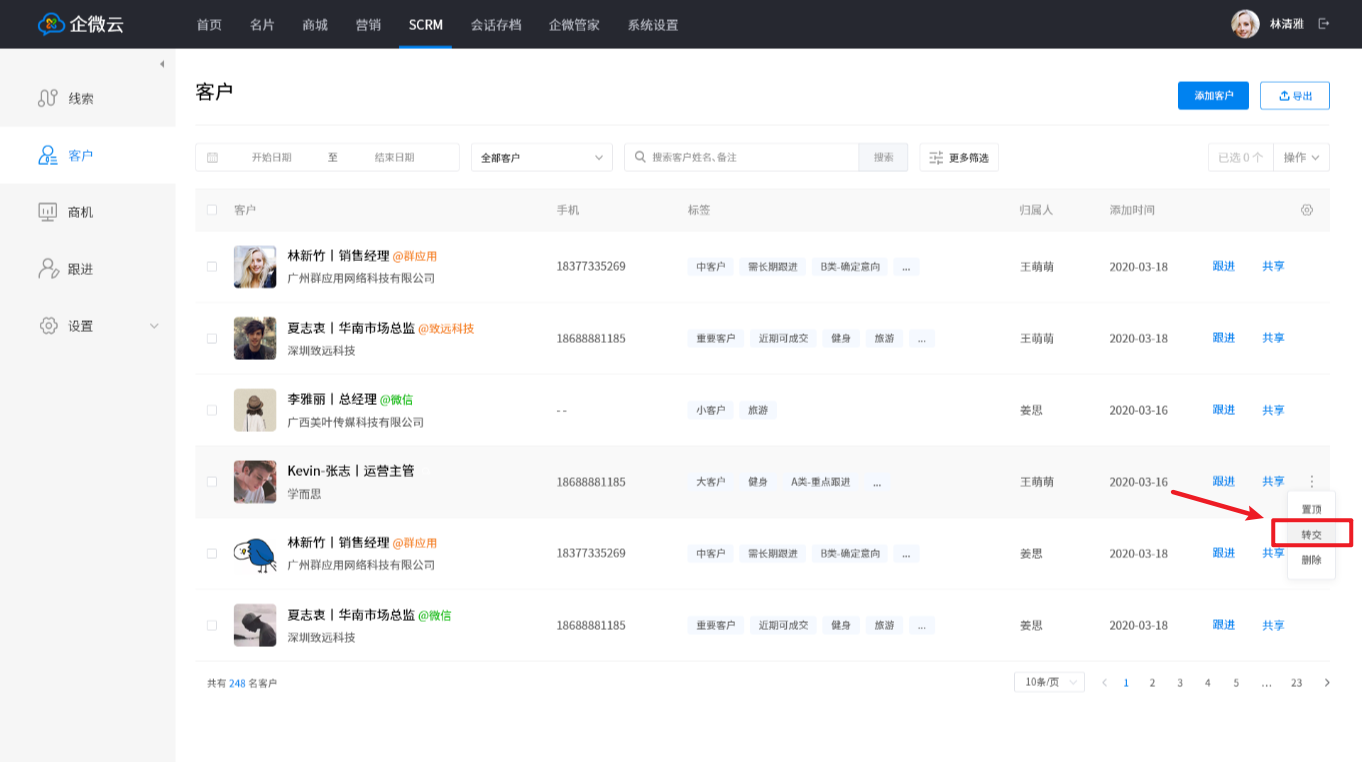The width and height of the screenshot is (1362, 762).
Task: Click the 添加客户 button
Action: [x=1213, y=96]
